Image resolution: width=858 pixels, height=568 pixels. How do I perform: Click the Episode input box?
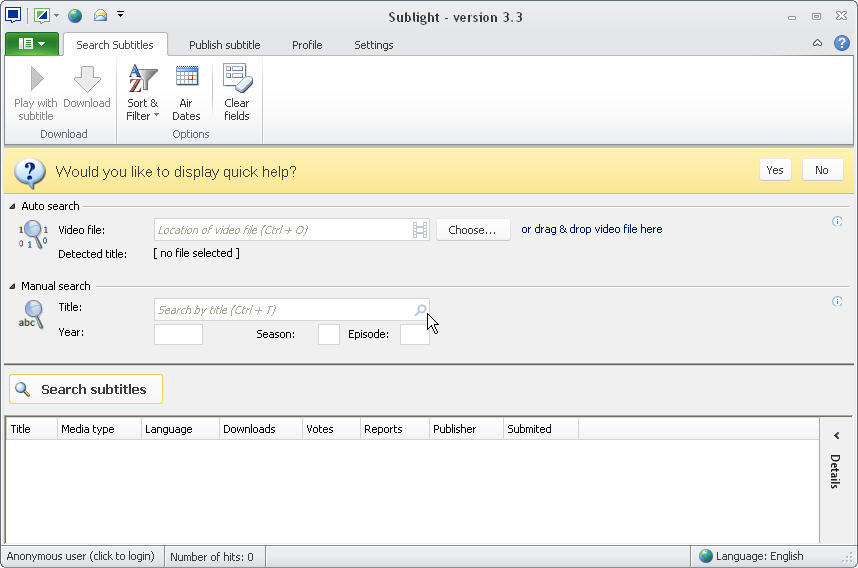pos(415,334)
